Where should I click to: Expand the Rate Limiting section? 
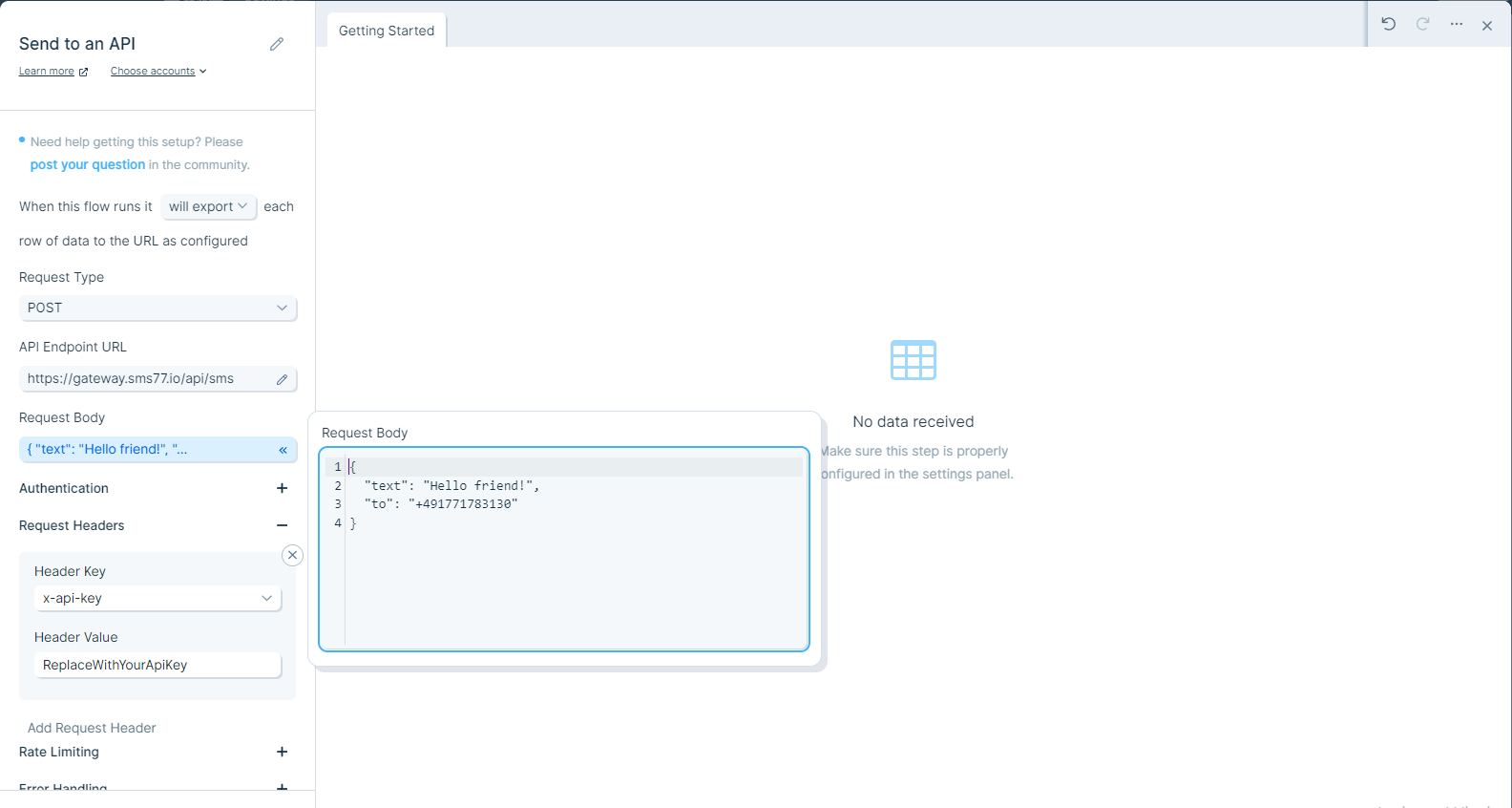pos(282,752)
